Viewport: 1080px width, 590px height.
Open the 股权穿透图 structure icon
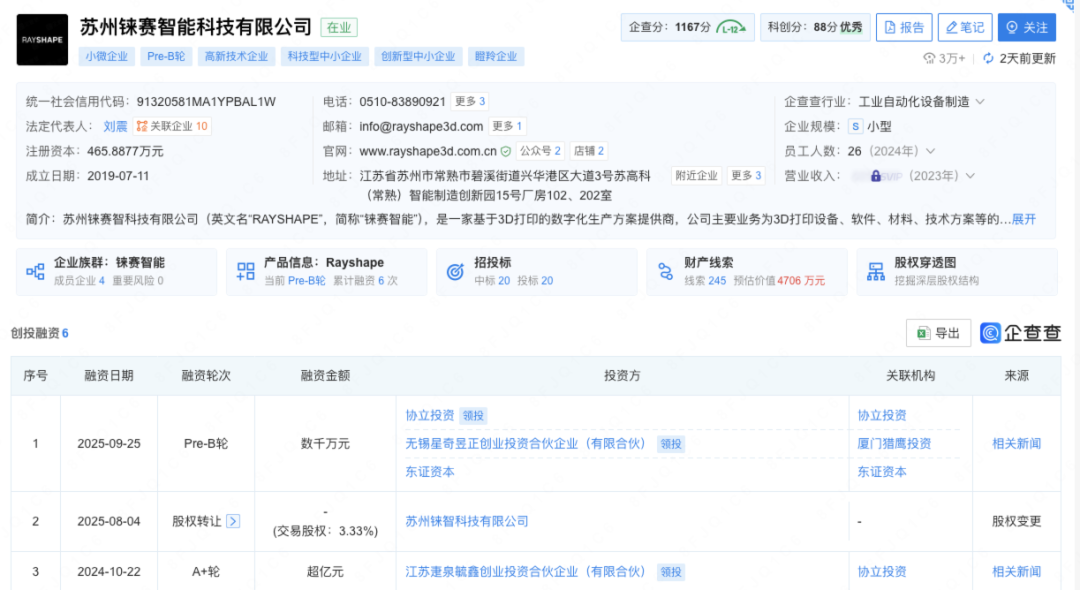pyautogui.click(x=876, y=272)
